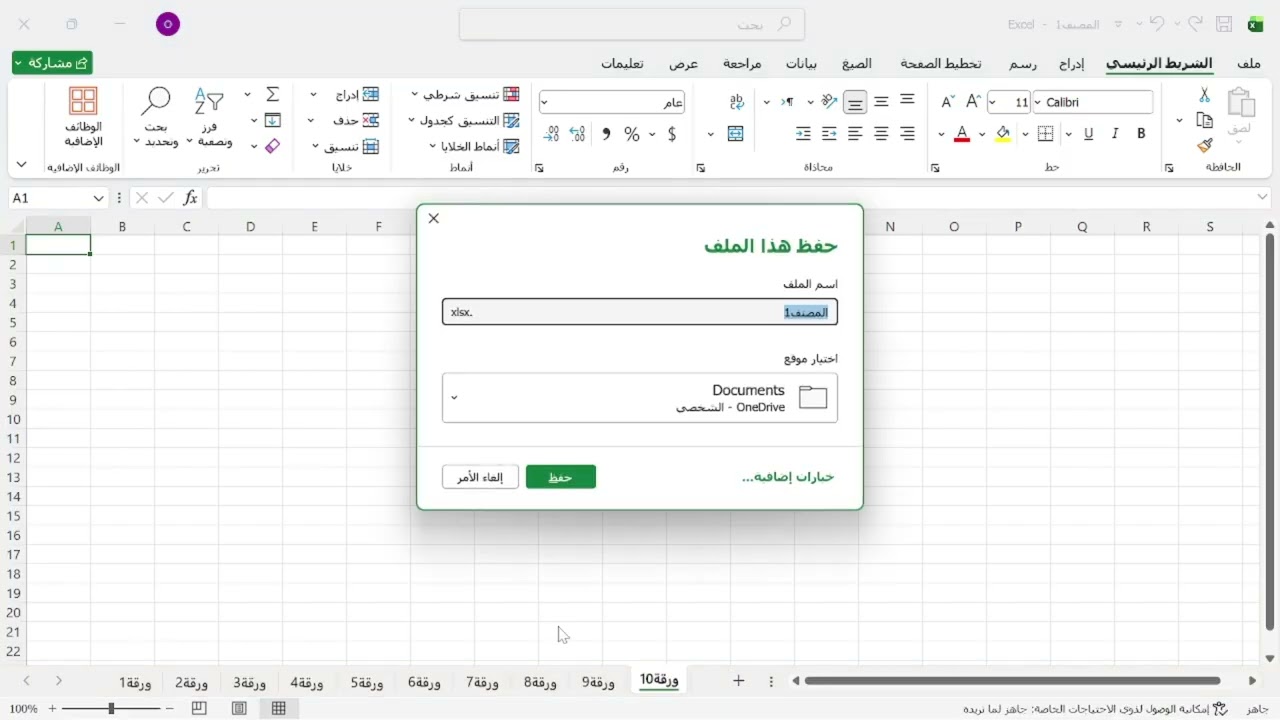Open بحث وتحديد find and select
Image resolution: width=1280 pixels, height=720 pixels.
[155, 118]
